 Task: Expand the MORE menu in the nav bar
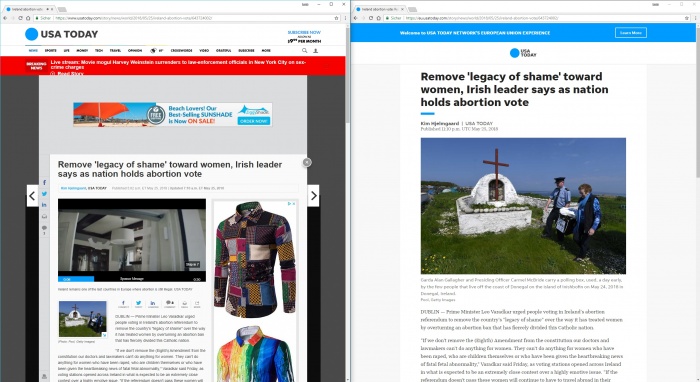tap(266, 50)
